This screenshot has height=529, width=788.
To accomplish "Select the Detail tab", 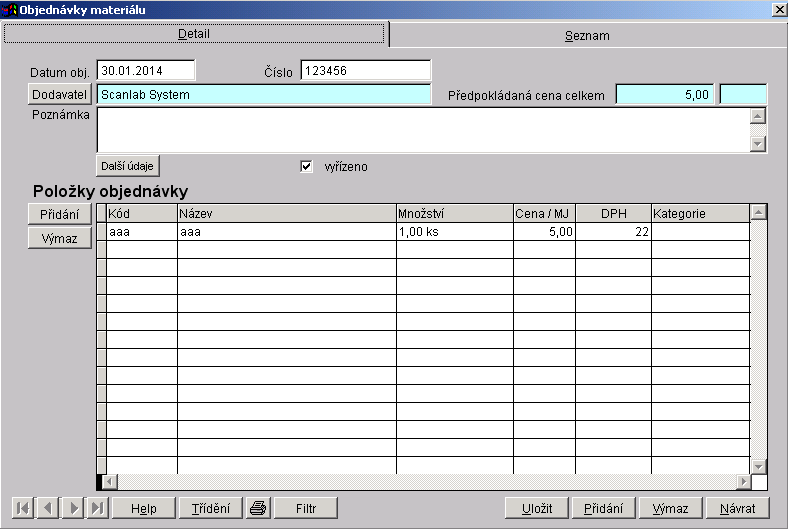I will pyautogui.click(x=194, y=34).
